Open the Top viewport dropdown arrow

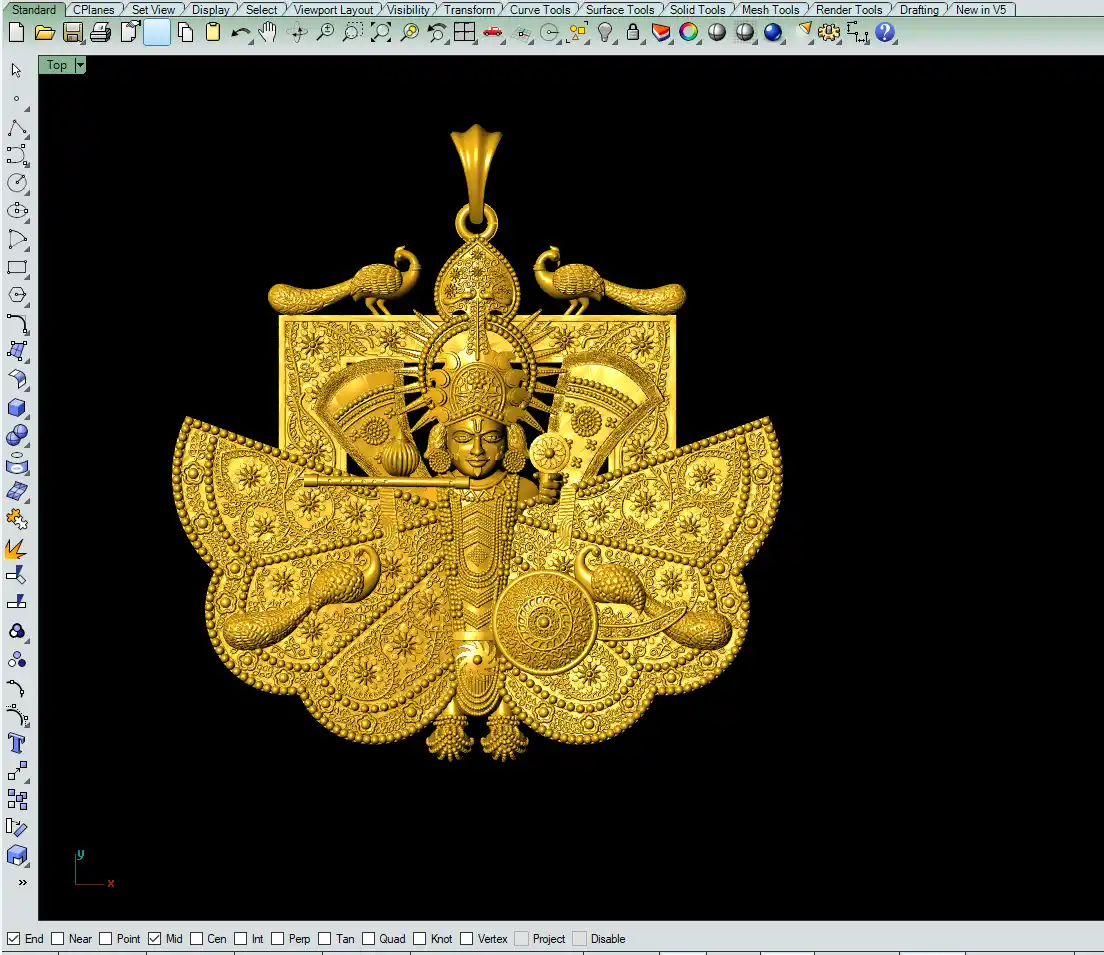[80, 65]
